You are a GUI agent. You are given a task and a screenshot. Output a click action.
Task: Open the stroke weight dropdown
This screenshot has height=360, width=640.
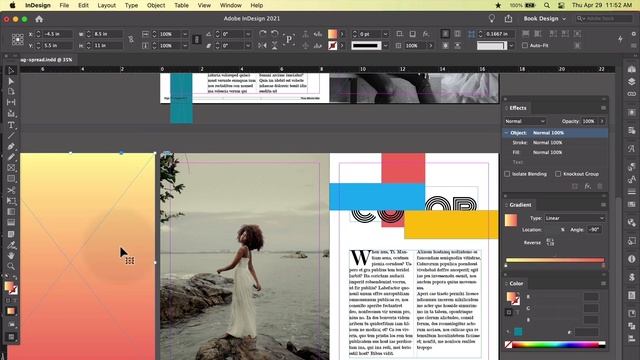coord(385,34)
